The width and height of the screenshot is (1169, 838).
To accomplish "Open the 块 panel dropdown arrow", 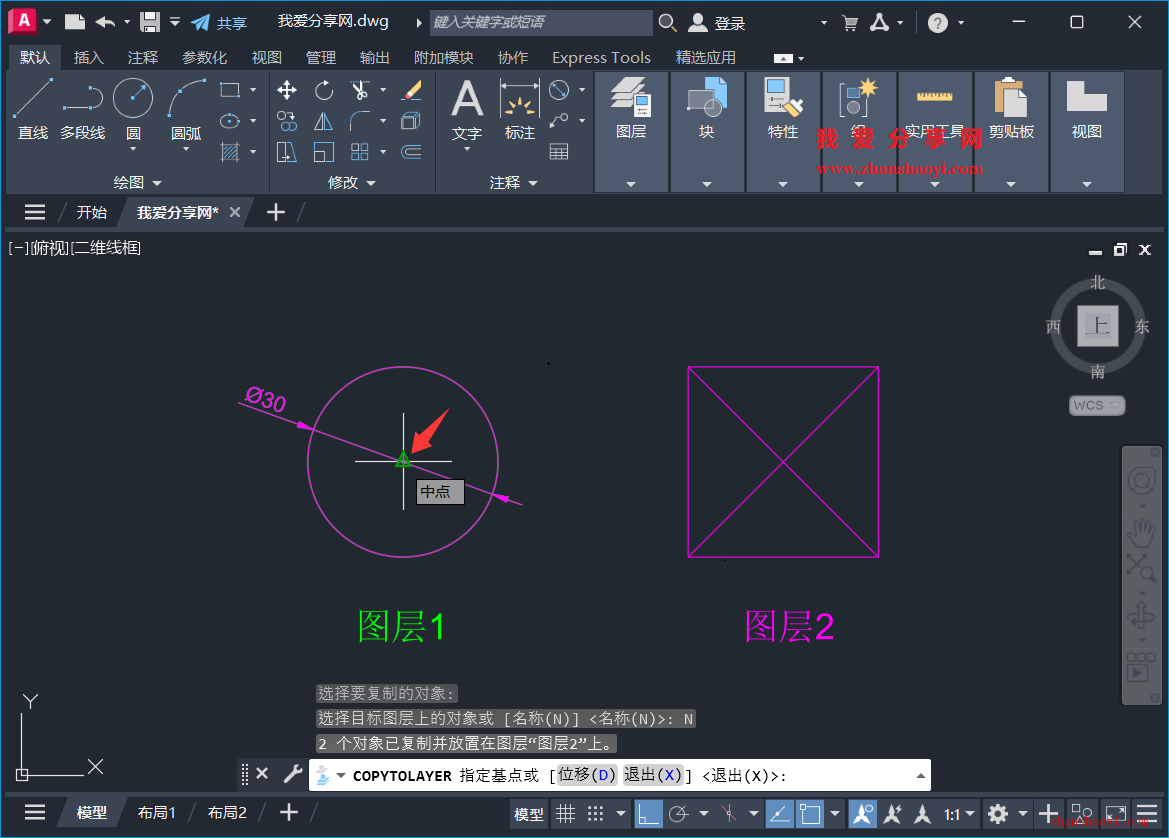I will pyautogui.click(x=707, y=184).
